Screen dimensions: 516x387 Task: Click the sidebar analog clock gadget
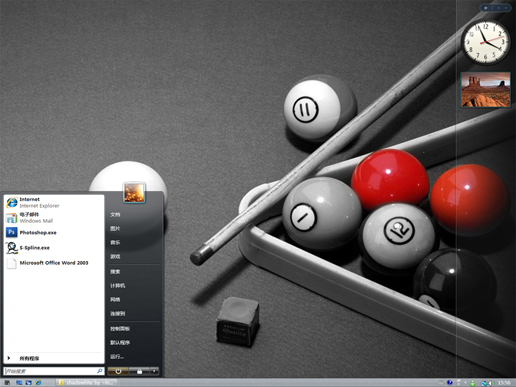pyautogui.click(x=486, y=42)
